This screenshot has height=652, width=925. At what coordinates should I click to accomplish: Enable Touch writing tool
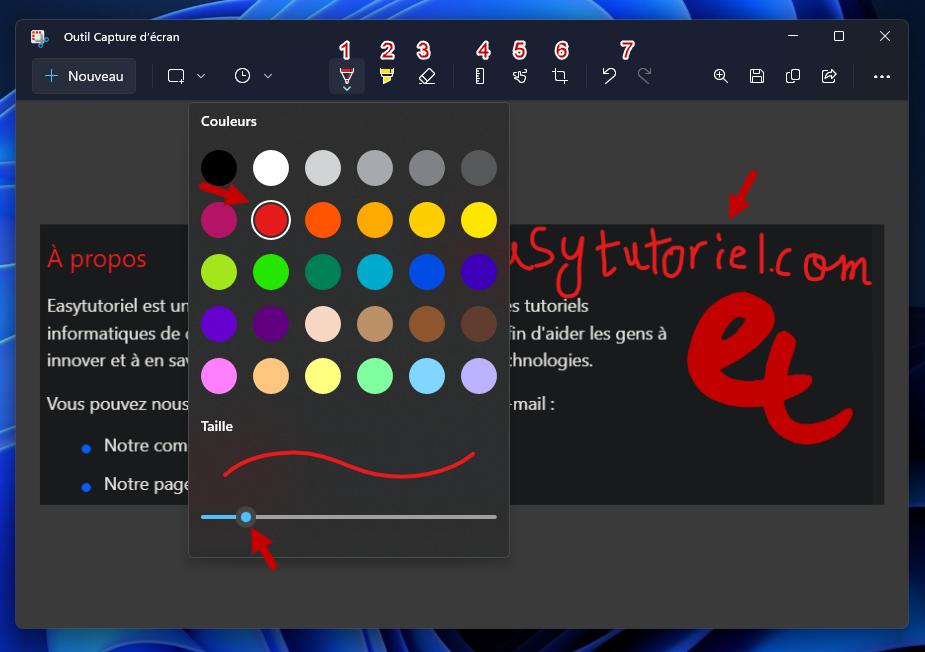pyautogui.click(x=520, y=76)
